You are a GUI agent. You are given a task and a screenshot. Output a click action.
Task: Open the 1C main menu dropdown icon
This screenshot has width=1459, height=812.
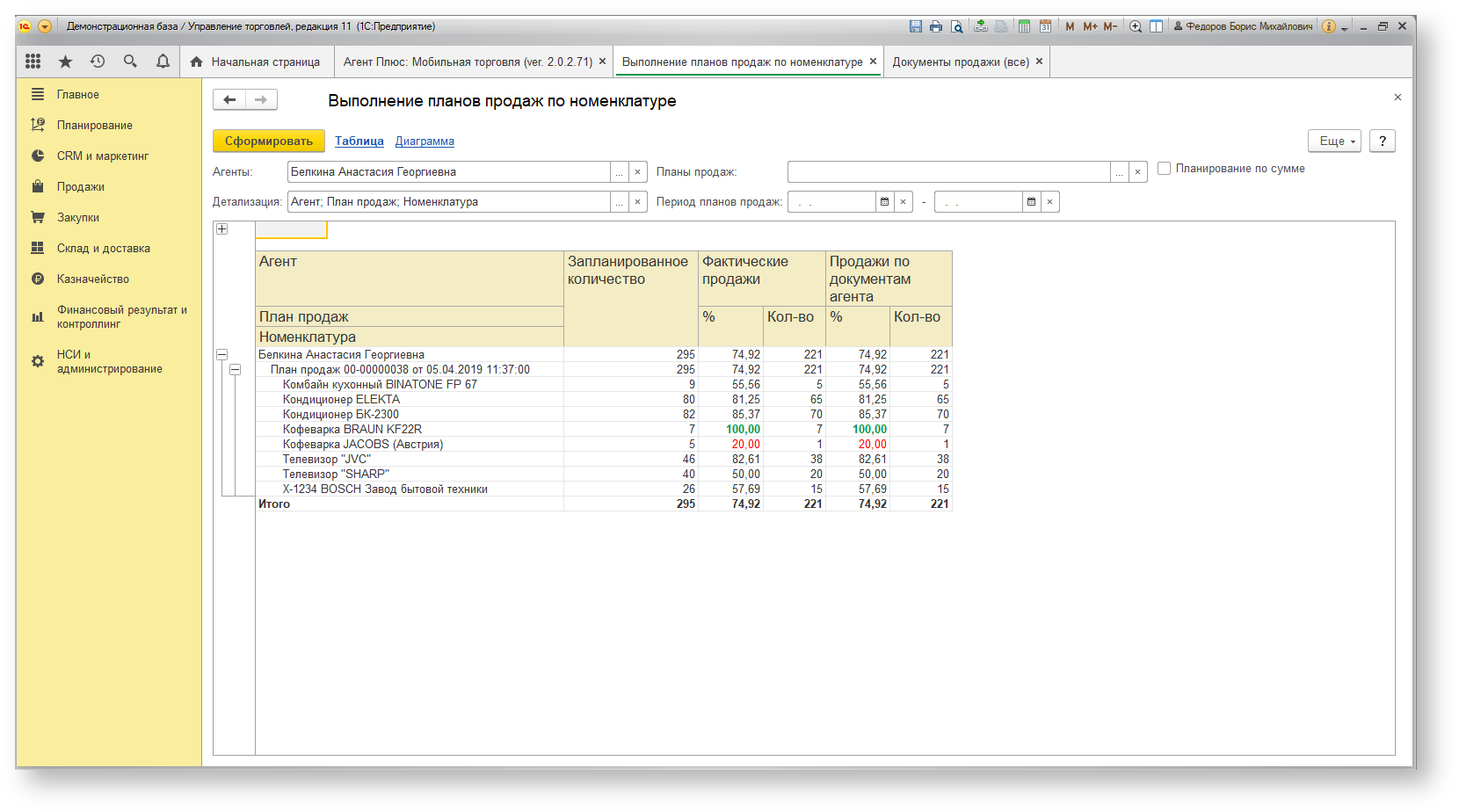pyautogui.click(x=45, y=26)
